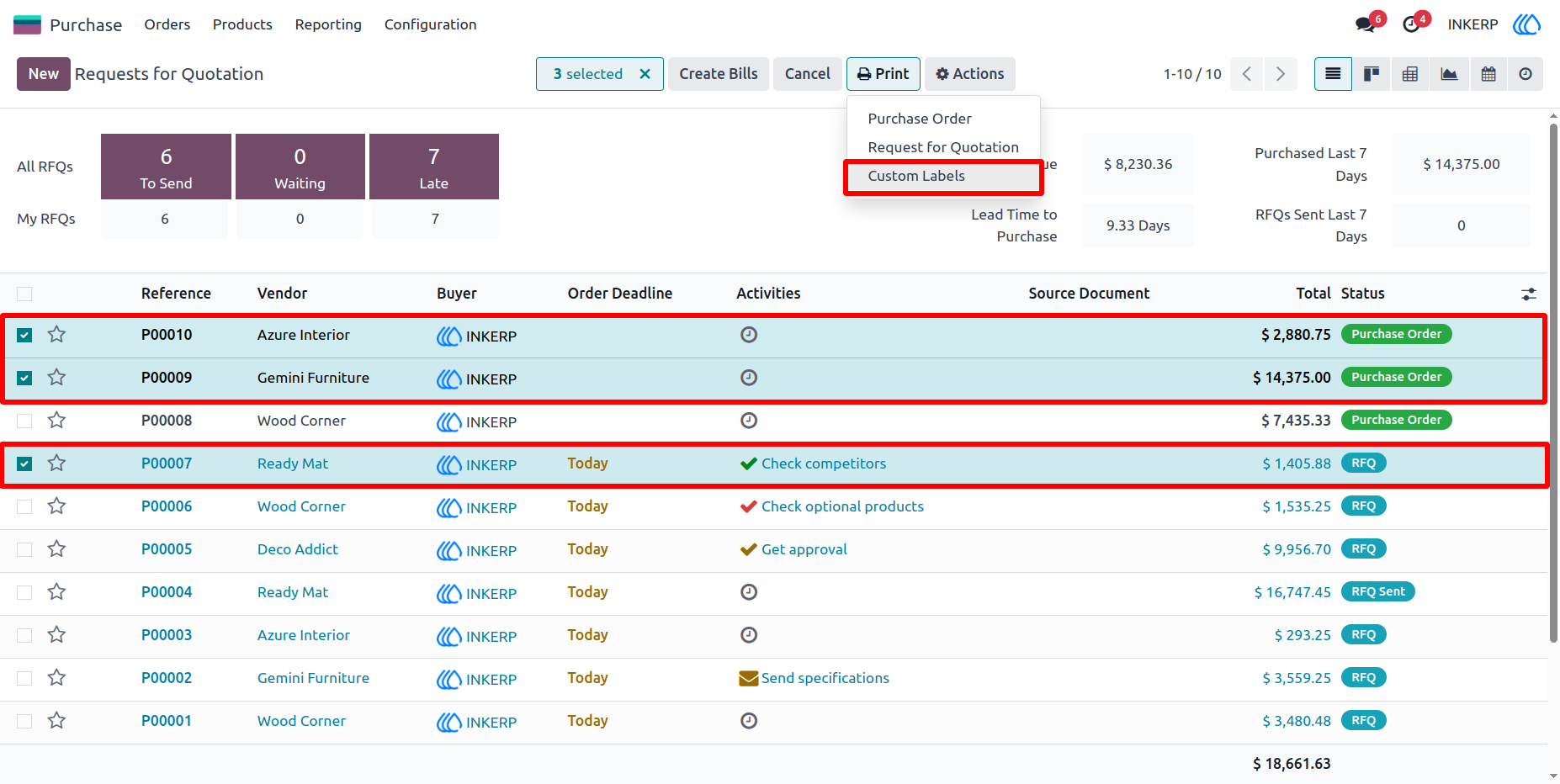Switch to kanban view

(1372, 74)
